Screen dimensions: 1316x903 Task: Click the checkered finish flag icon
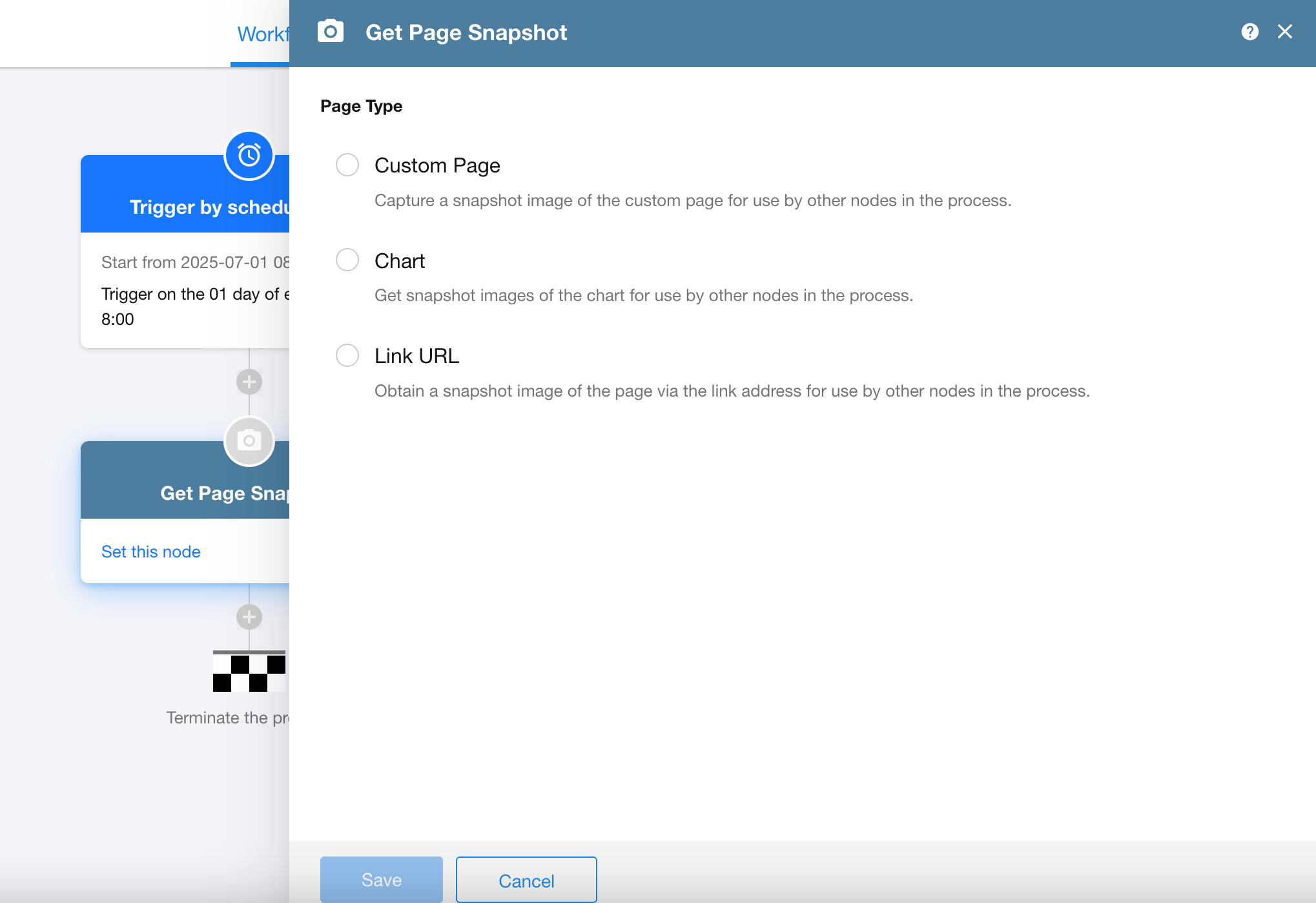point(249,672)
